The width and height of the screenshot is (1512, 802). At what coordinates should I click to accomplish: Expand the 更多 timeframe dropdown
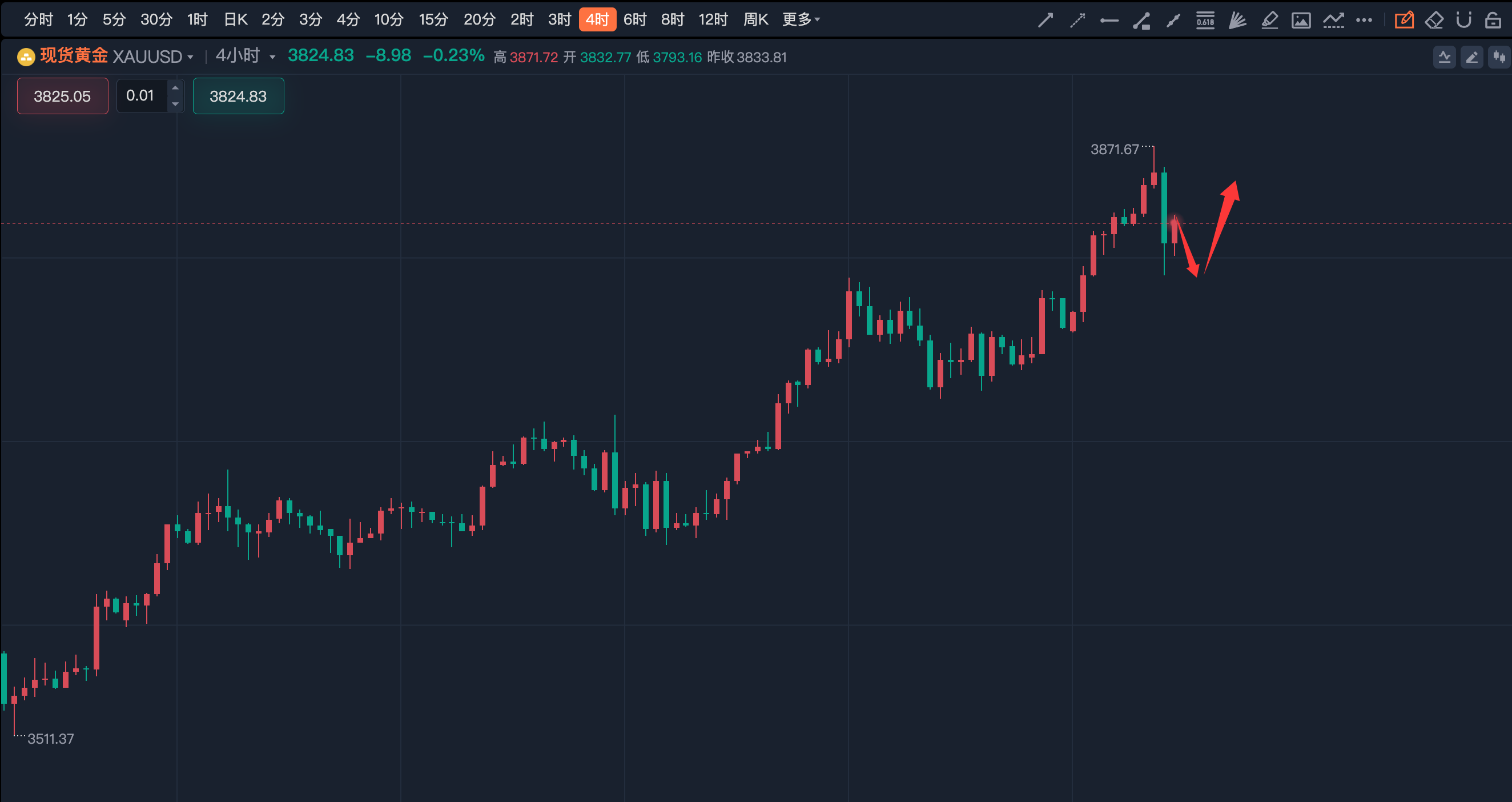801,19
